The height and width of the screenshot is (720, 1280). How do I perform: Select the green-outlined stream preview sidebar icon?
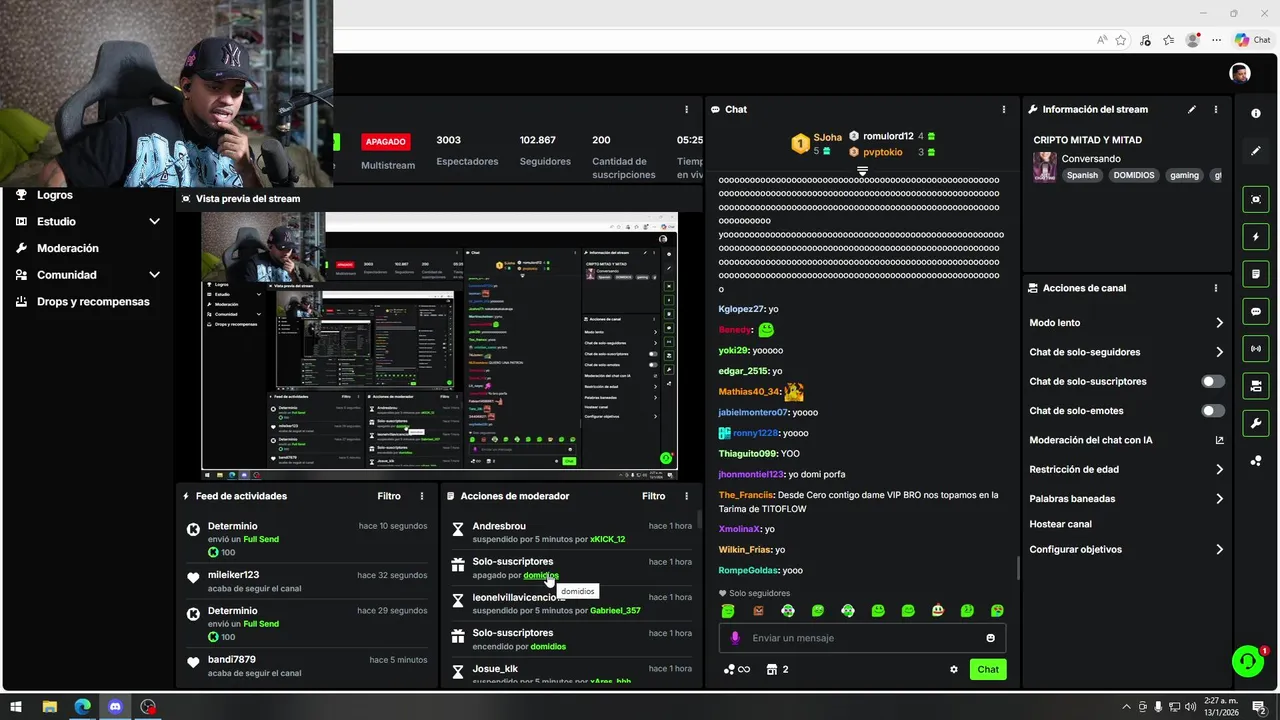1256,199
